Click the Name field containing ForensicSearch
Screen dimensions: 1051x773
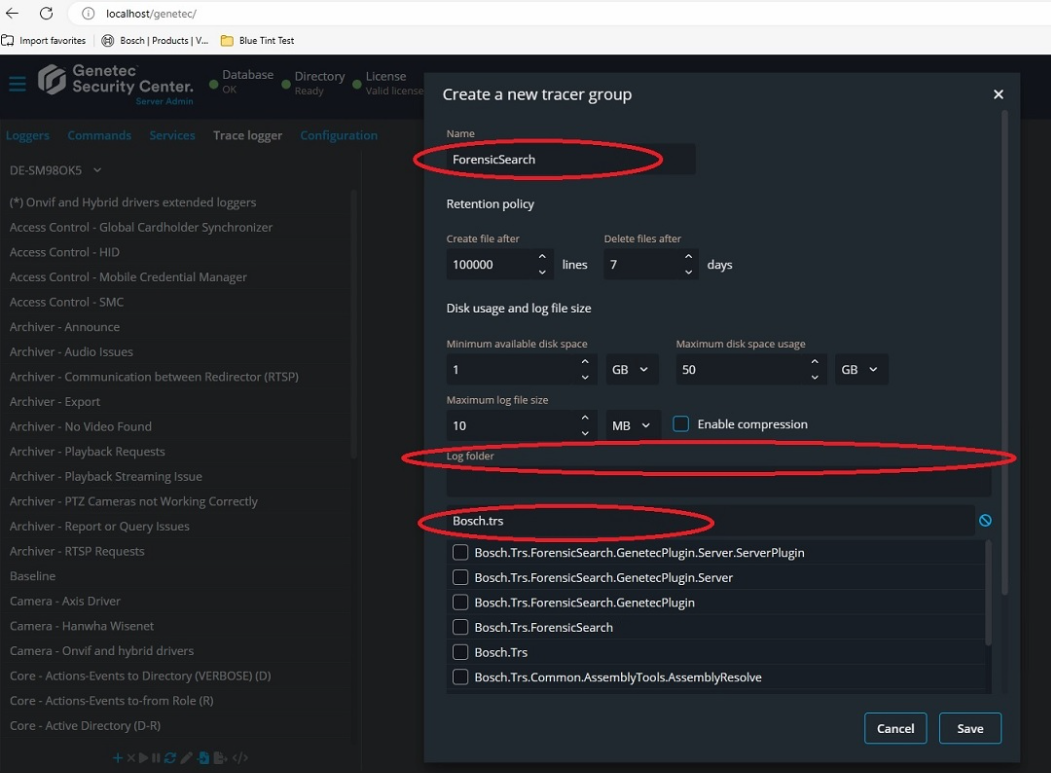[x=570, y=160]
